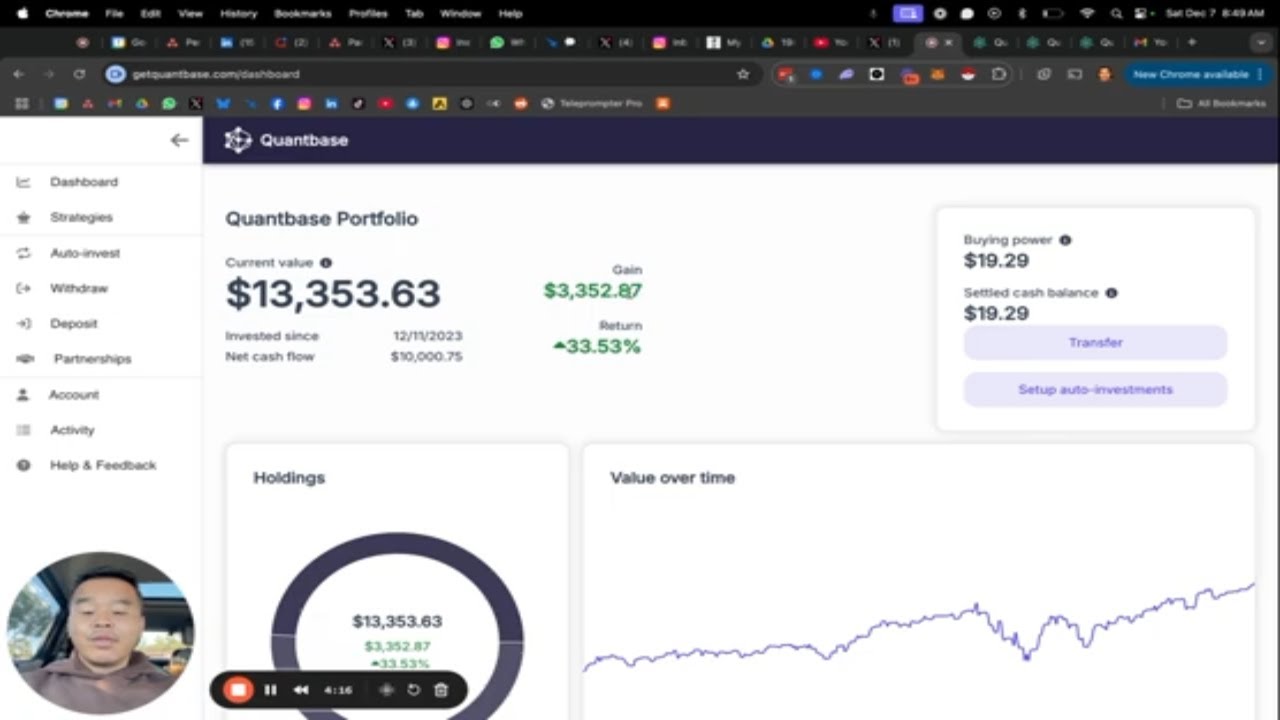Viewport: 1280px width, 720px height.
Task: Delete the recording with trash icon
Action: (441, 689)
